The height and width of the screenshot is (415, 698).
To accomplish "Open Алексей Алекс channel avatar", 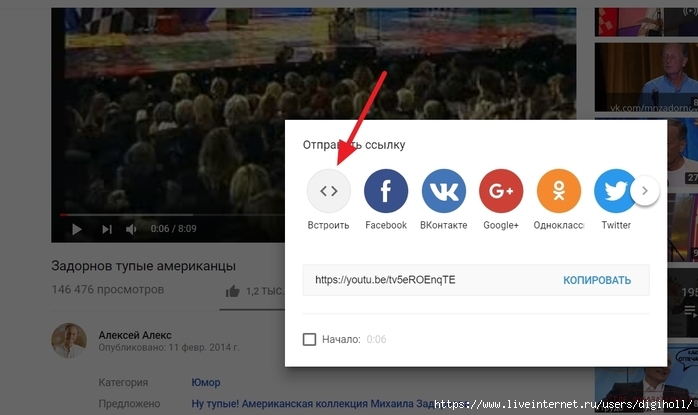I will point(69,340).
